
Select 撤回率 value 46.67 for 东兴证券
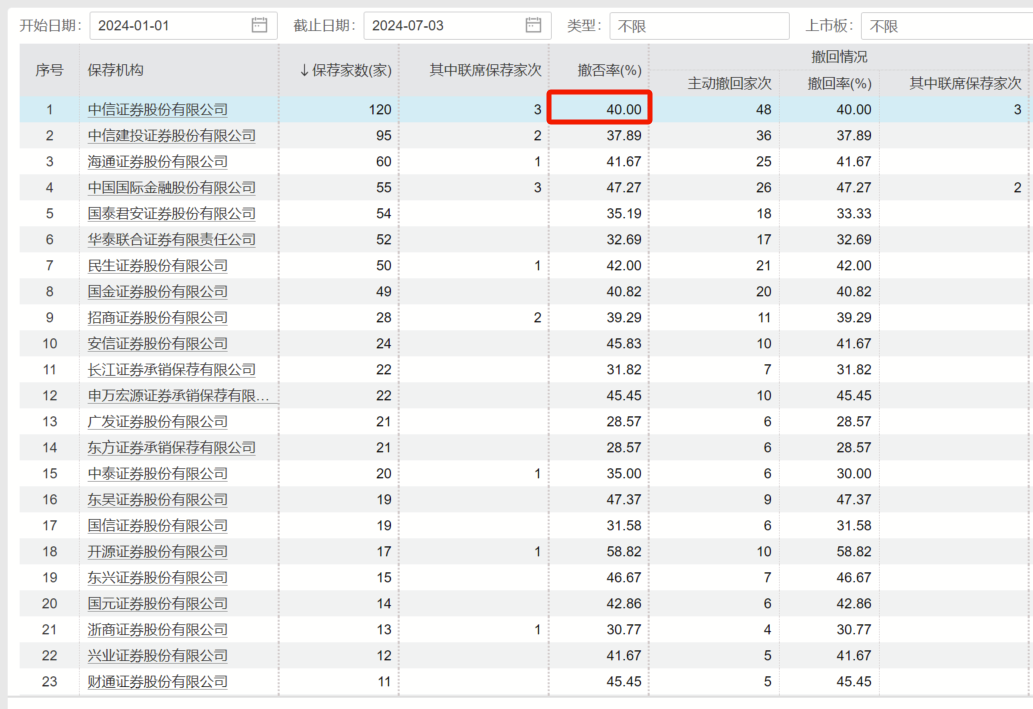(x=854, y=579)
